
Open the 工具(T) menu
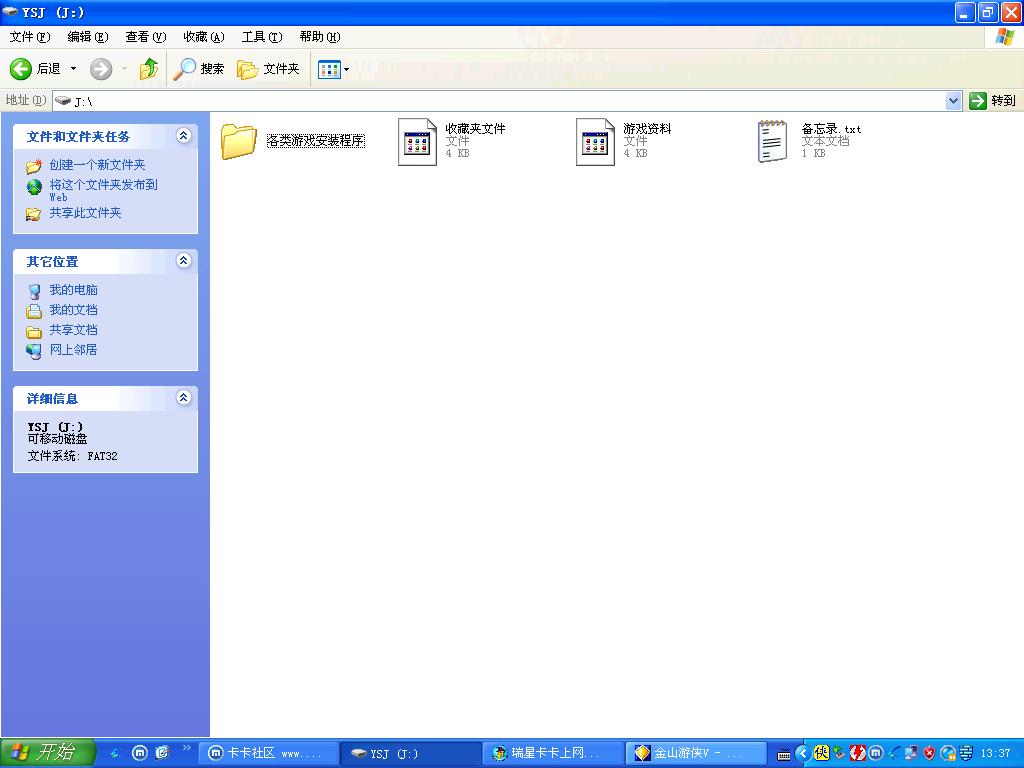[x=262, y=37]
